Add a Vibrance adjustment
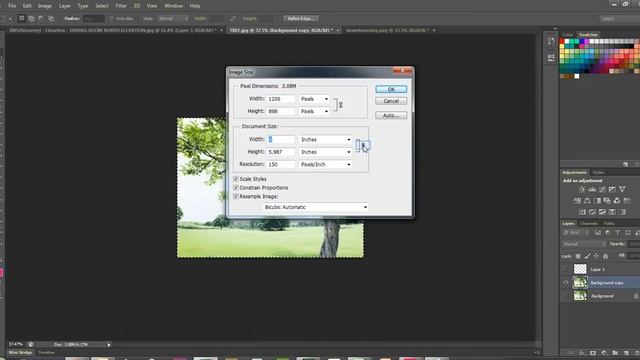Screen dimensions: 640x360 point(622,189)
